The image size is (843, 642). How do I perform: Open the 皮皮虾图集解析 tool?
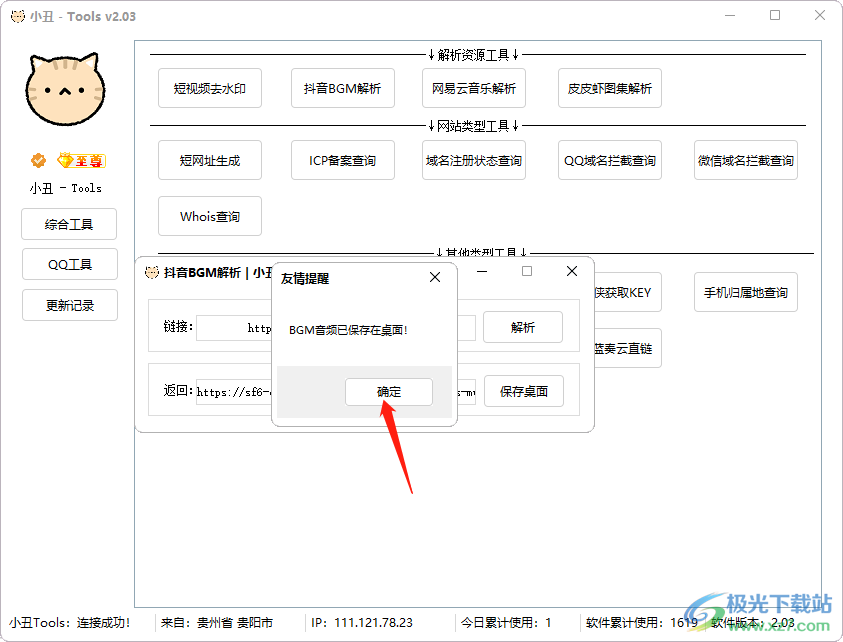pos(610,88)
